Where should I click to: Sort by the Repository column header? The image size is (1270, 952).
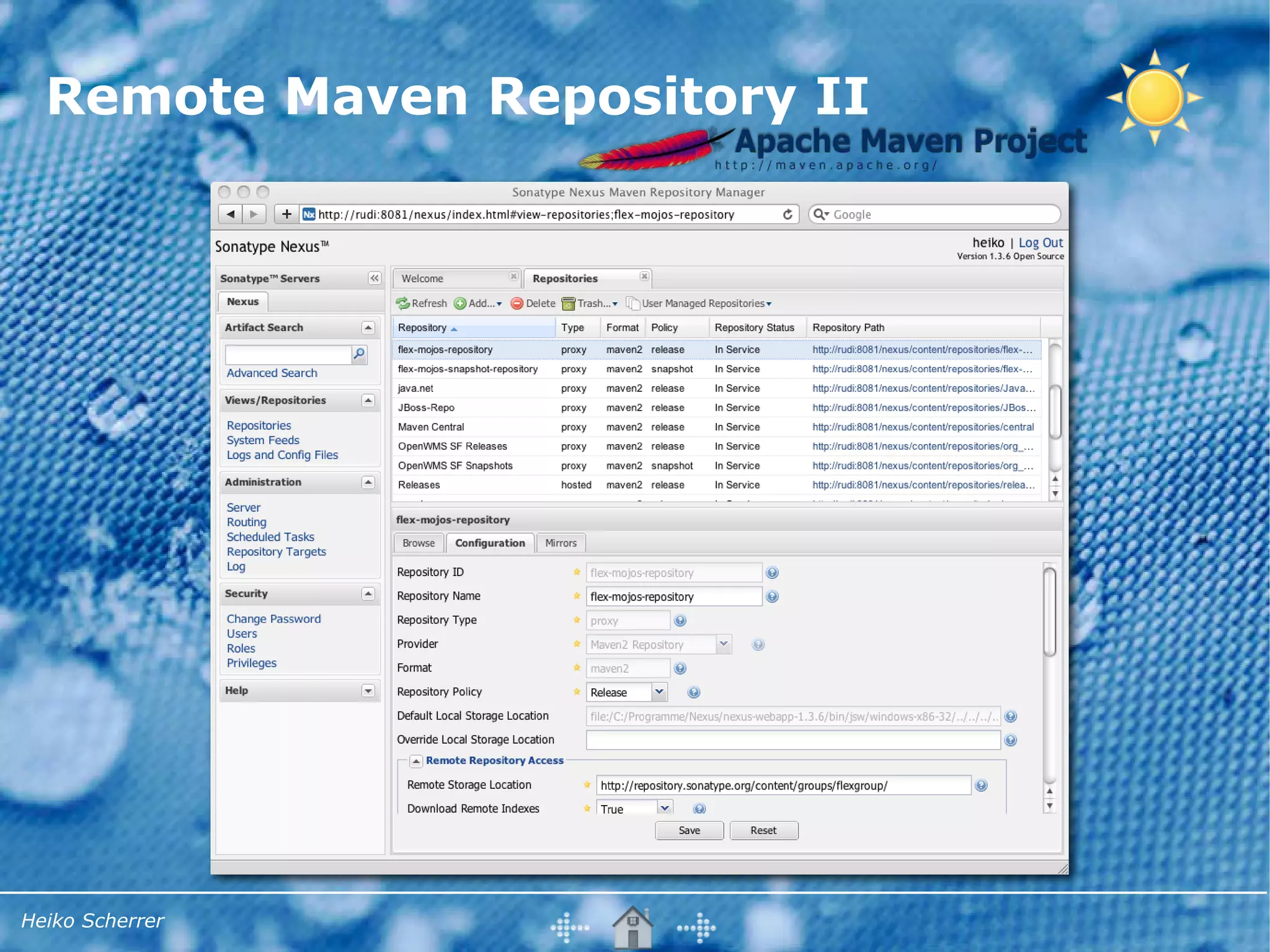[x=474, y=327]
